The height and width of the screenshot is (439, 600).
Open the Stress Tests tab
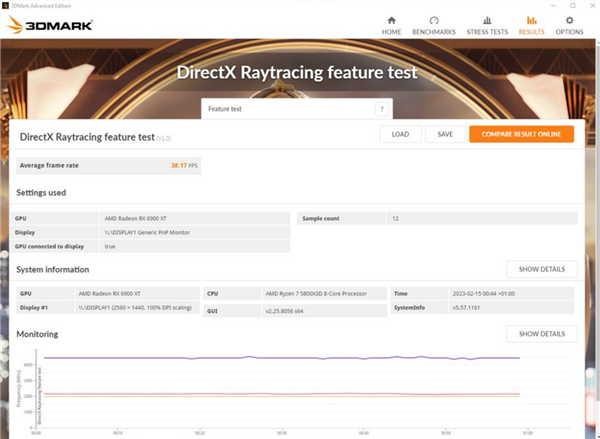click(x=487, y=26)
